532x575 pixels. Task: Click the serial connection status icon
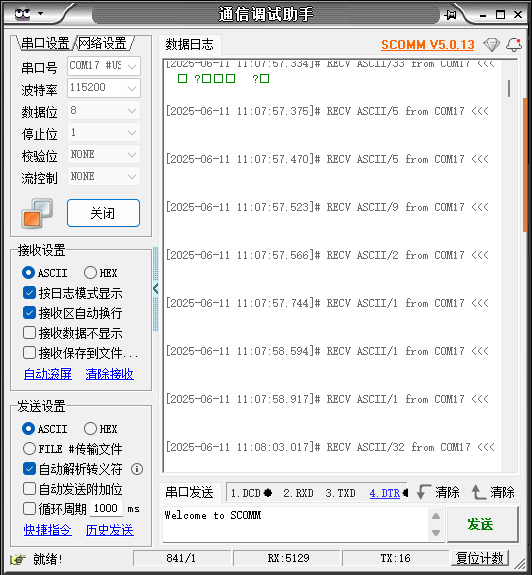point(37,213)
